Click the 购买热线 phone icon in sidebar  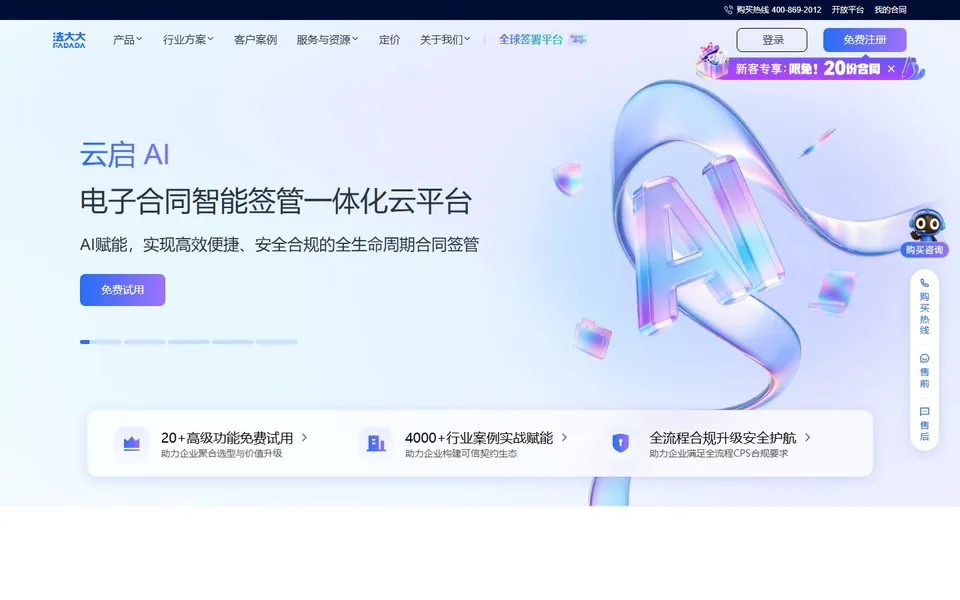pyautogui.click(x=924, y=283)
